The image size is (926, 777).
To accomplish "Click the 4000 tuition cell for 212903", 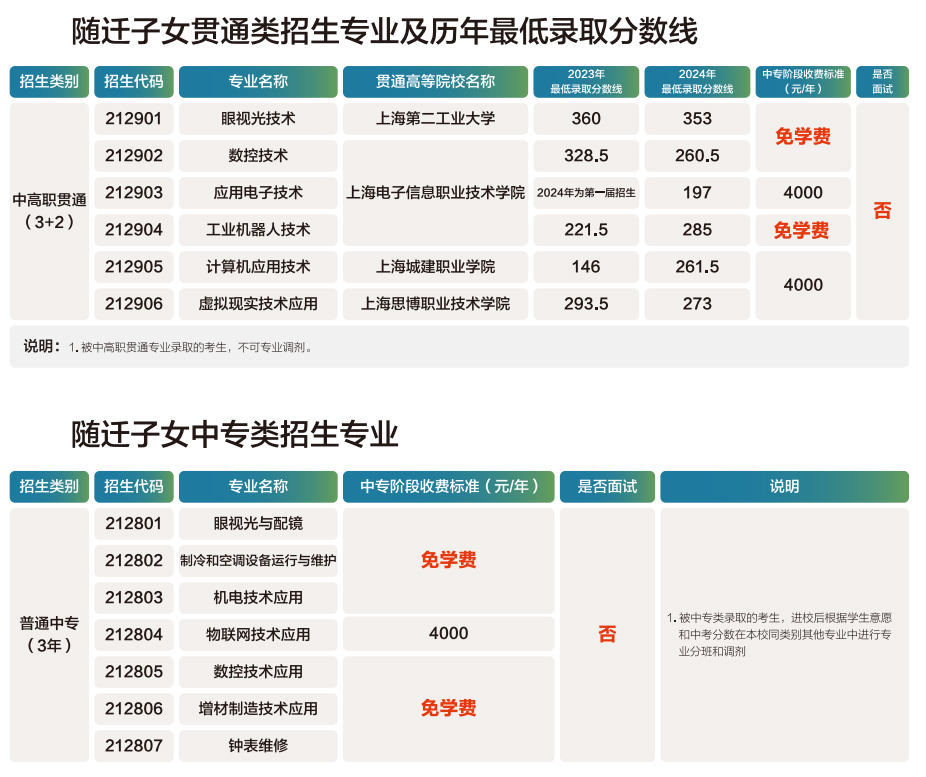I will pos(803,192).
